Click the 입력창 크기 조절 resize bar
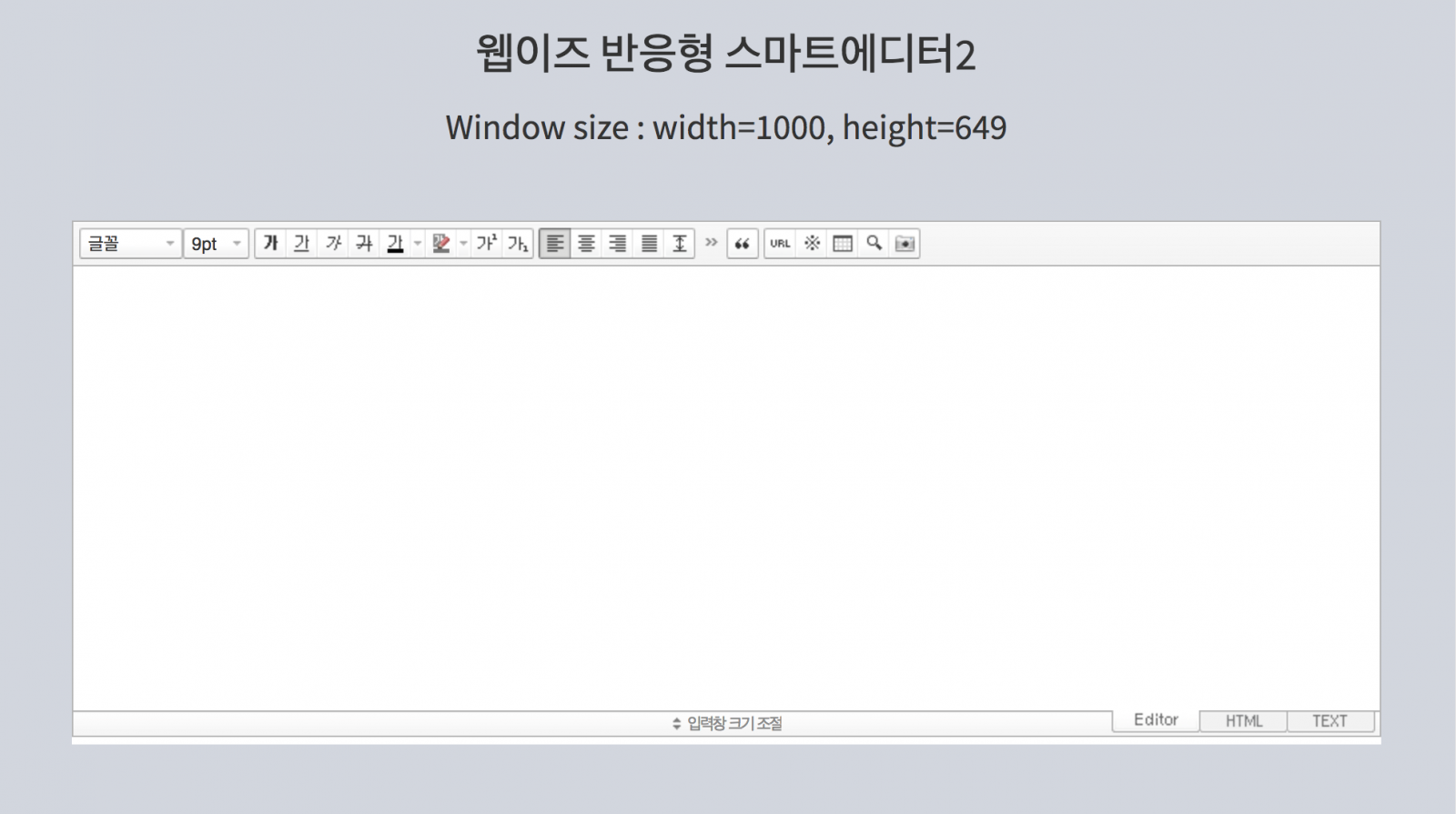 point(728,724)
